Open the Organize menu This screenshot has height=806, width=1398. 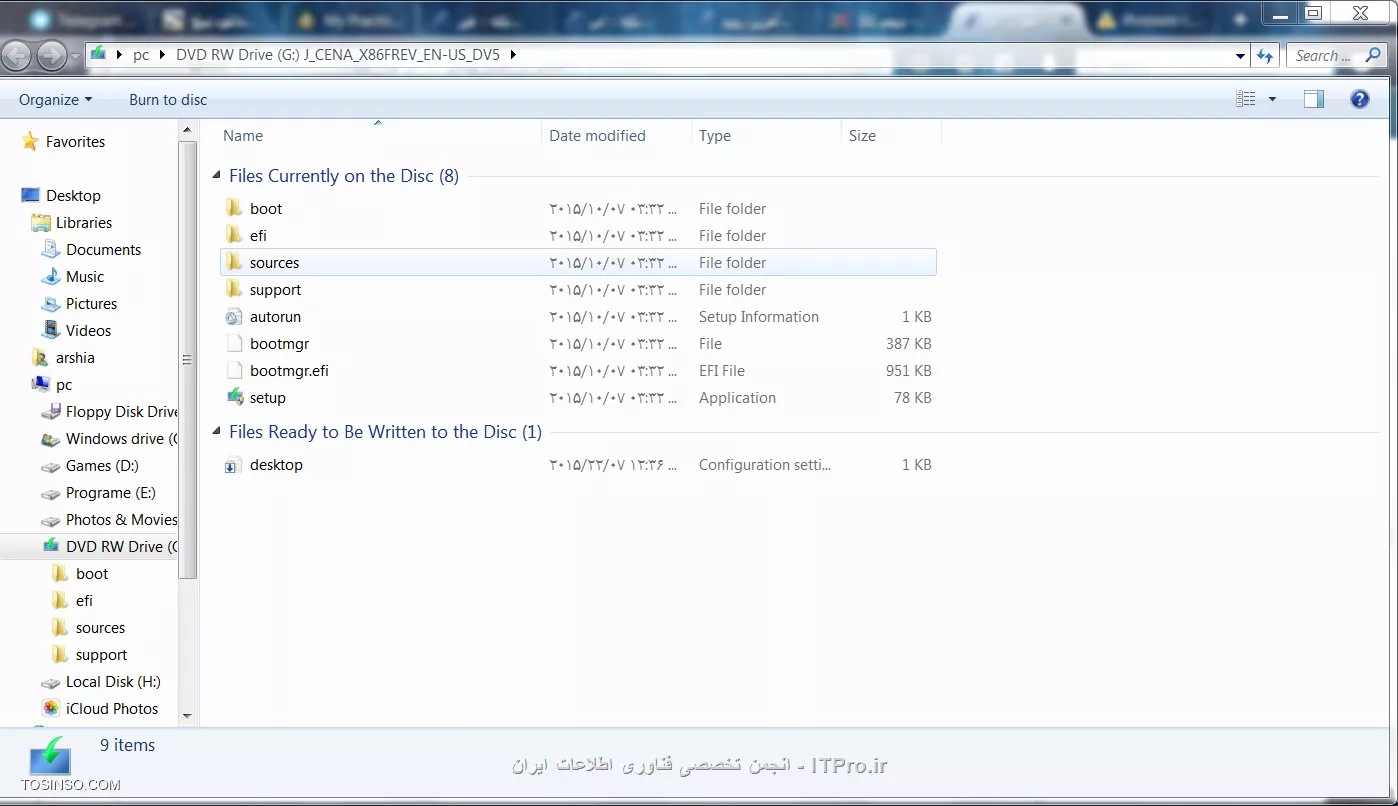55,99
